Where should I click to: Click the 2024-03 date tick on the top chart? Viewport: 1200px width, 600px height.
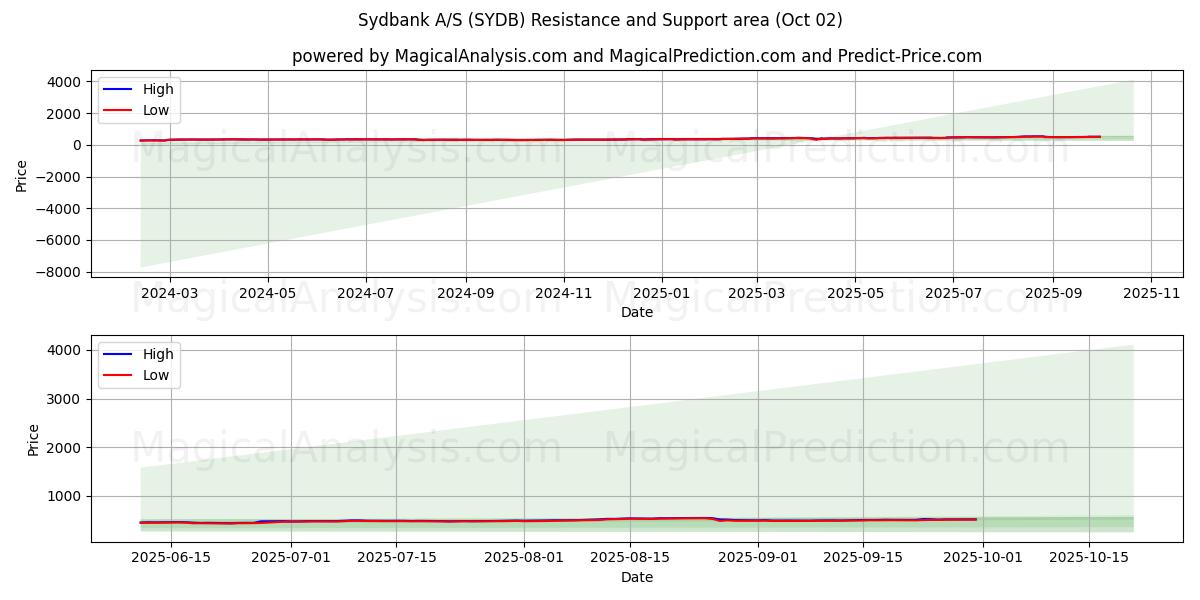tap(170, 294)
